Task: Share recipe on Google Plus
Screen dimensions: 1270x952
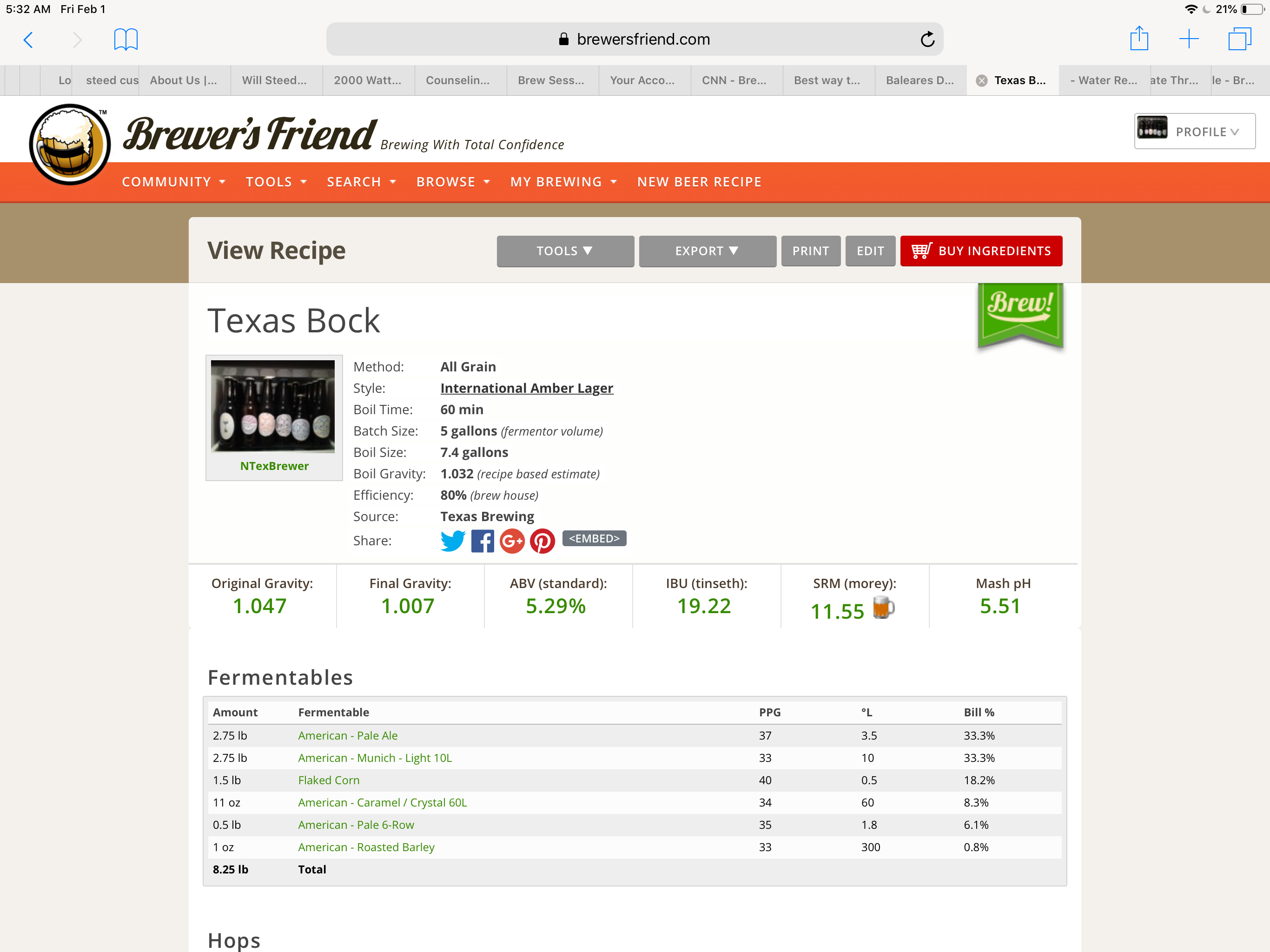Action: [x=512, y=541]
